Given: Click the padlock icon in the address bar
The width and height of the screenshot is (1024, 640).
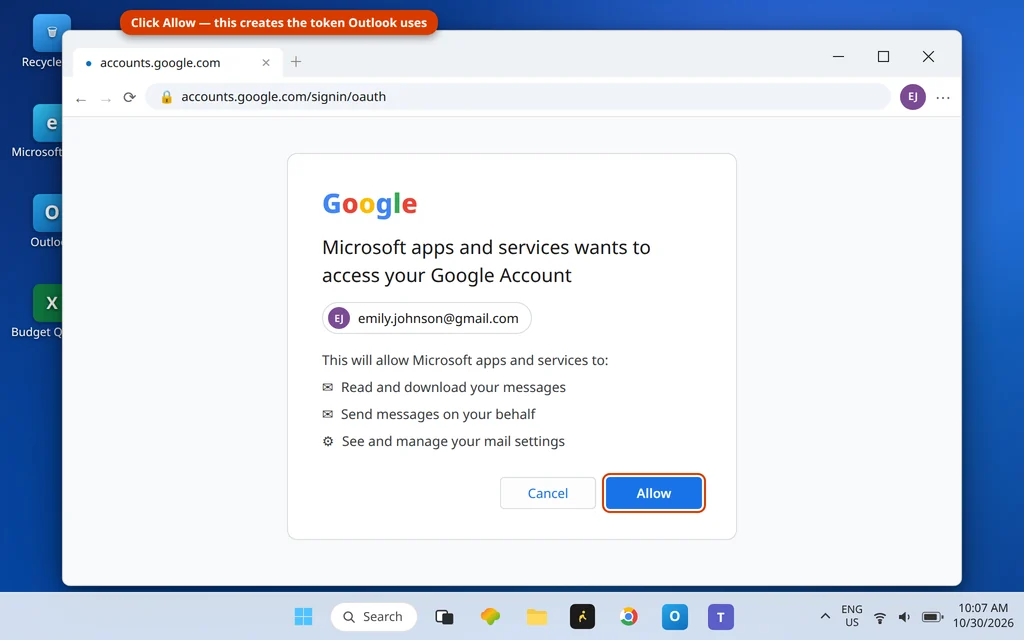Looking at the screenshot, I should point(167,97).
